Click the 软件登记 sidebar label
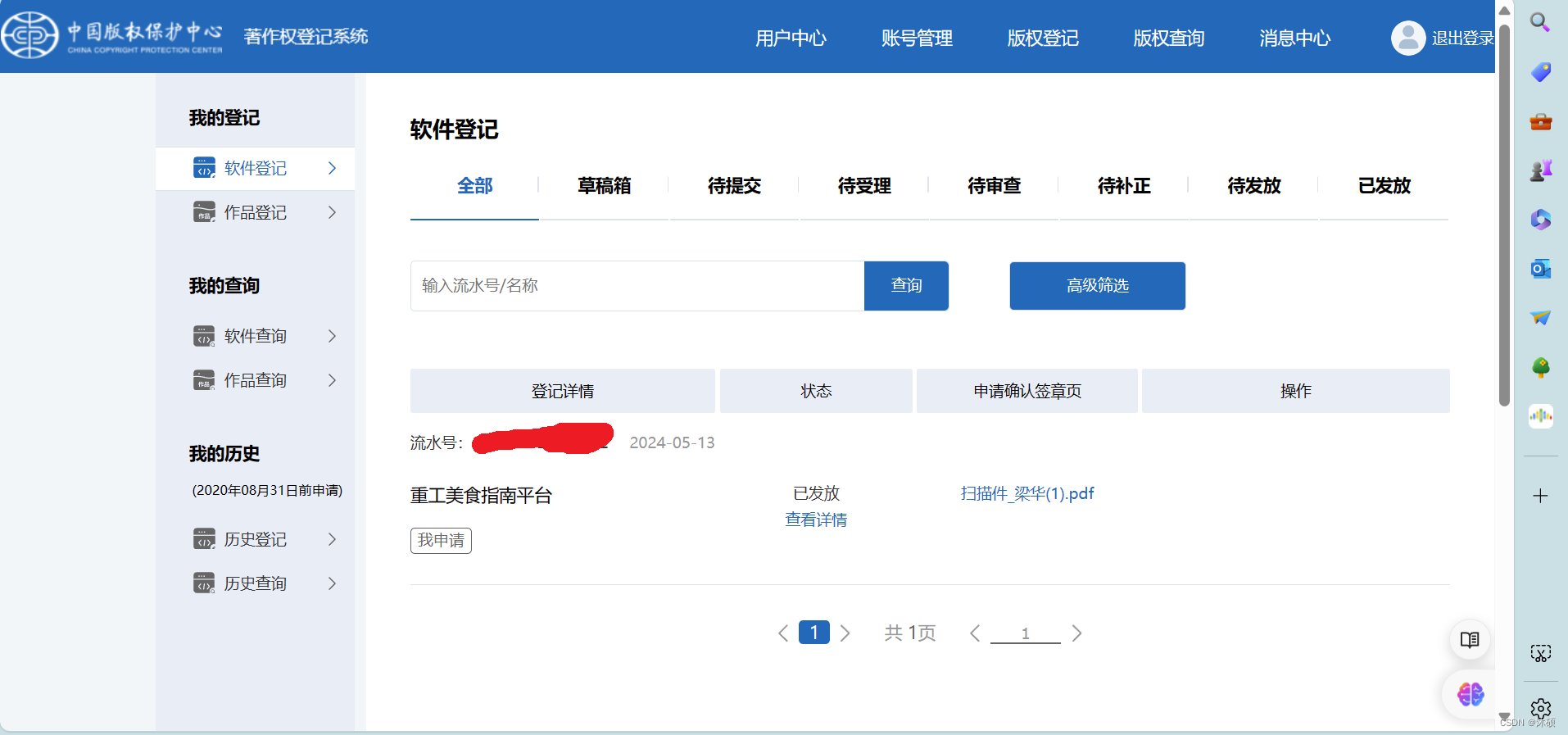Screen dimensions: 1568x735 pyautogui.click(x=256, y=168)
